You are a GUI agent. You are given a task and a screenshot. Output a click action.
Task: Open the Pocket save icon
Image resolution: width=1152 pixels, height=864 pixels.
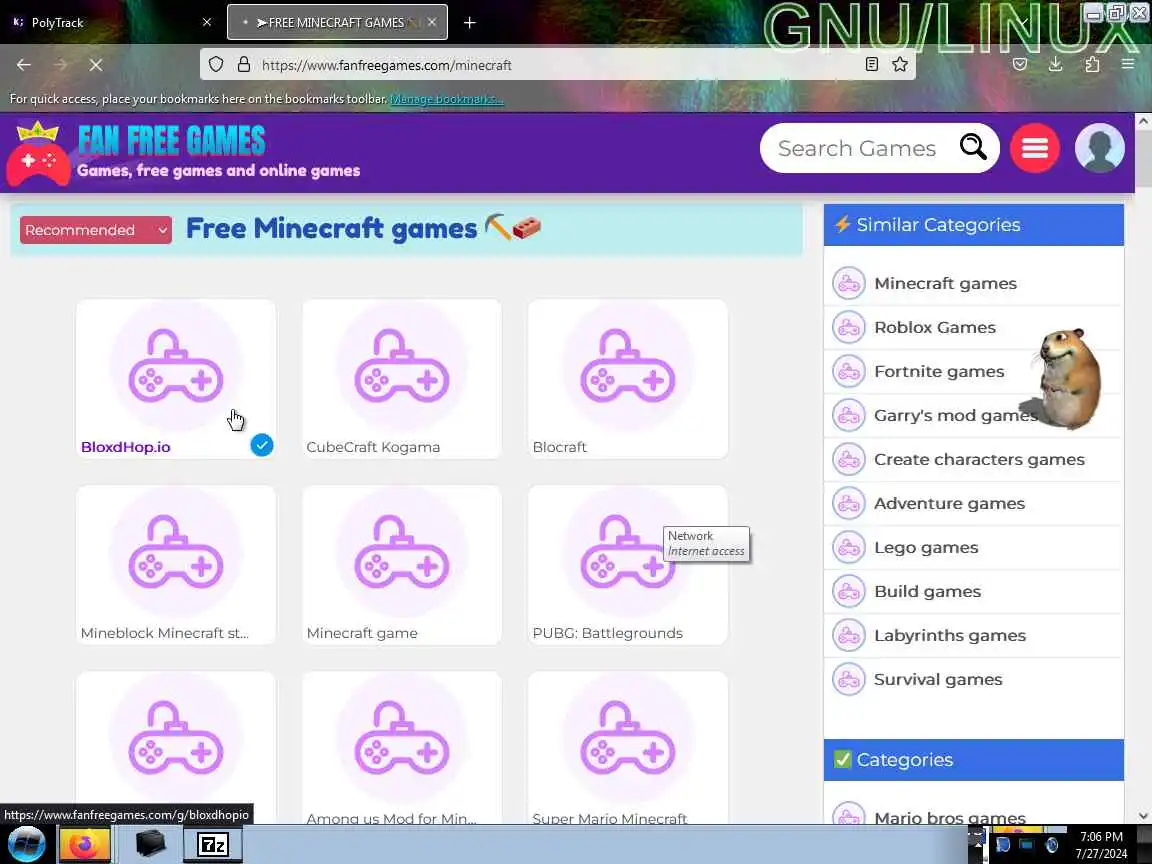pos(1020,65)
